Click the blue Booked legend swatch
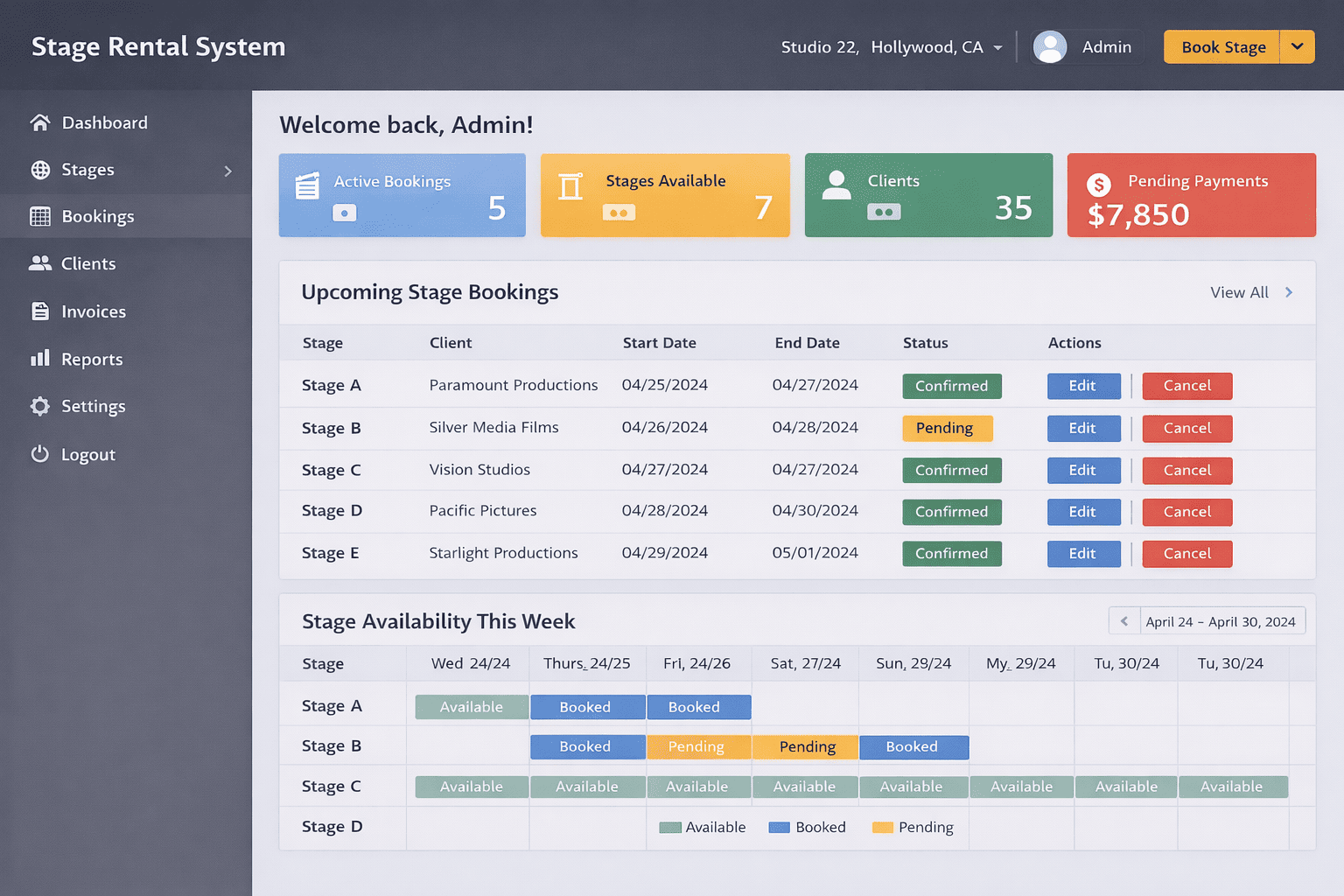 coord(779,828)
